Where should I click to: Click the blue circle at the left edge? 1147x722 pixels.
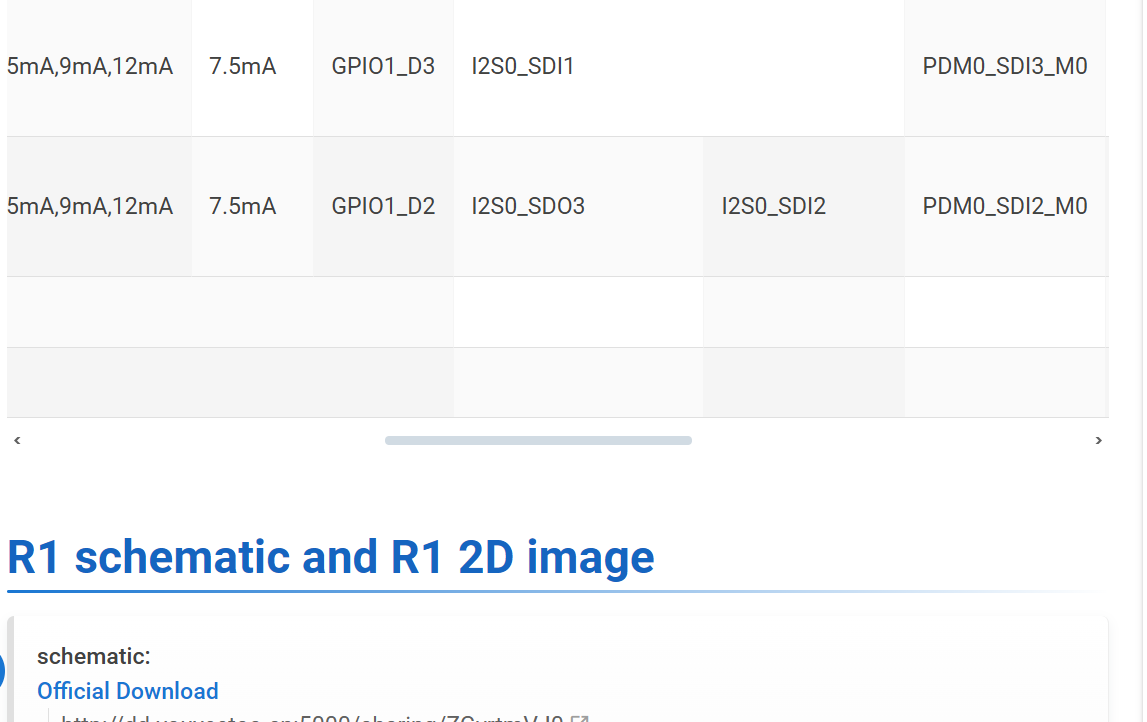(x=2, y=672)
